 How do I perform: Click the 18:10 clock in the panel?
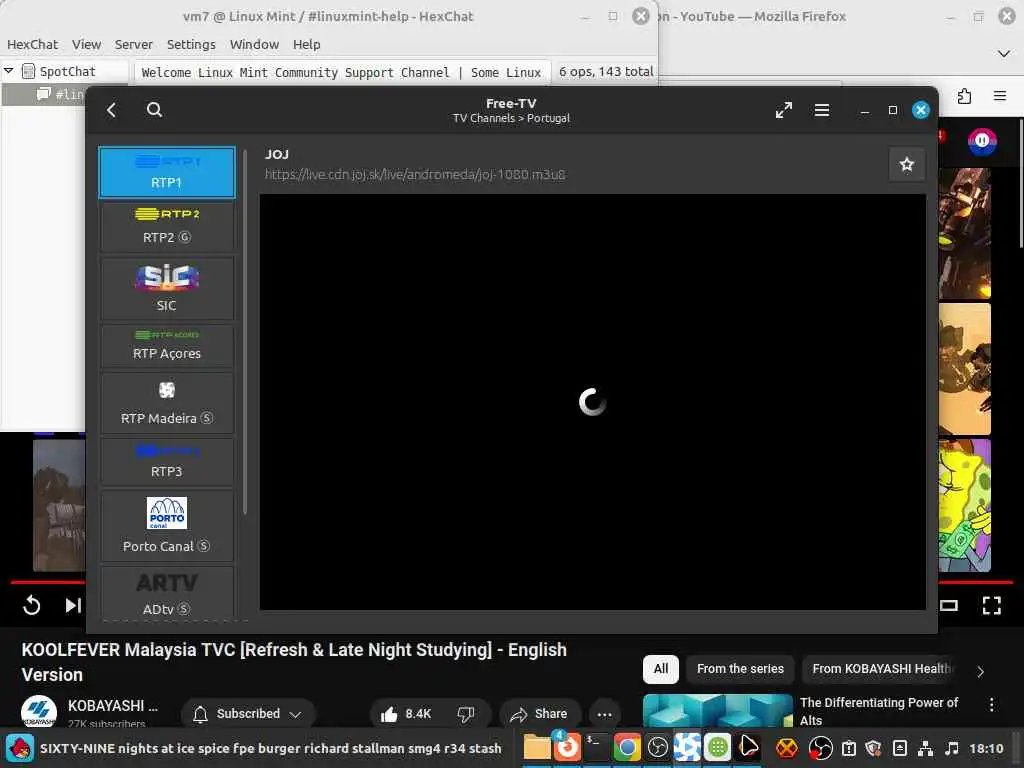(x=985, y=748)
